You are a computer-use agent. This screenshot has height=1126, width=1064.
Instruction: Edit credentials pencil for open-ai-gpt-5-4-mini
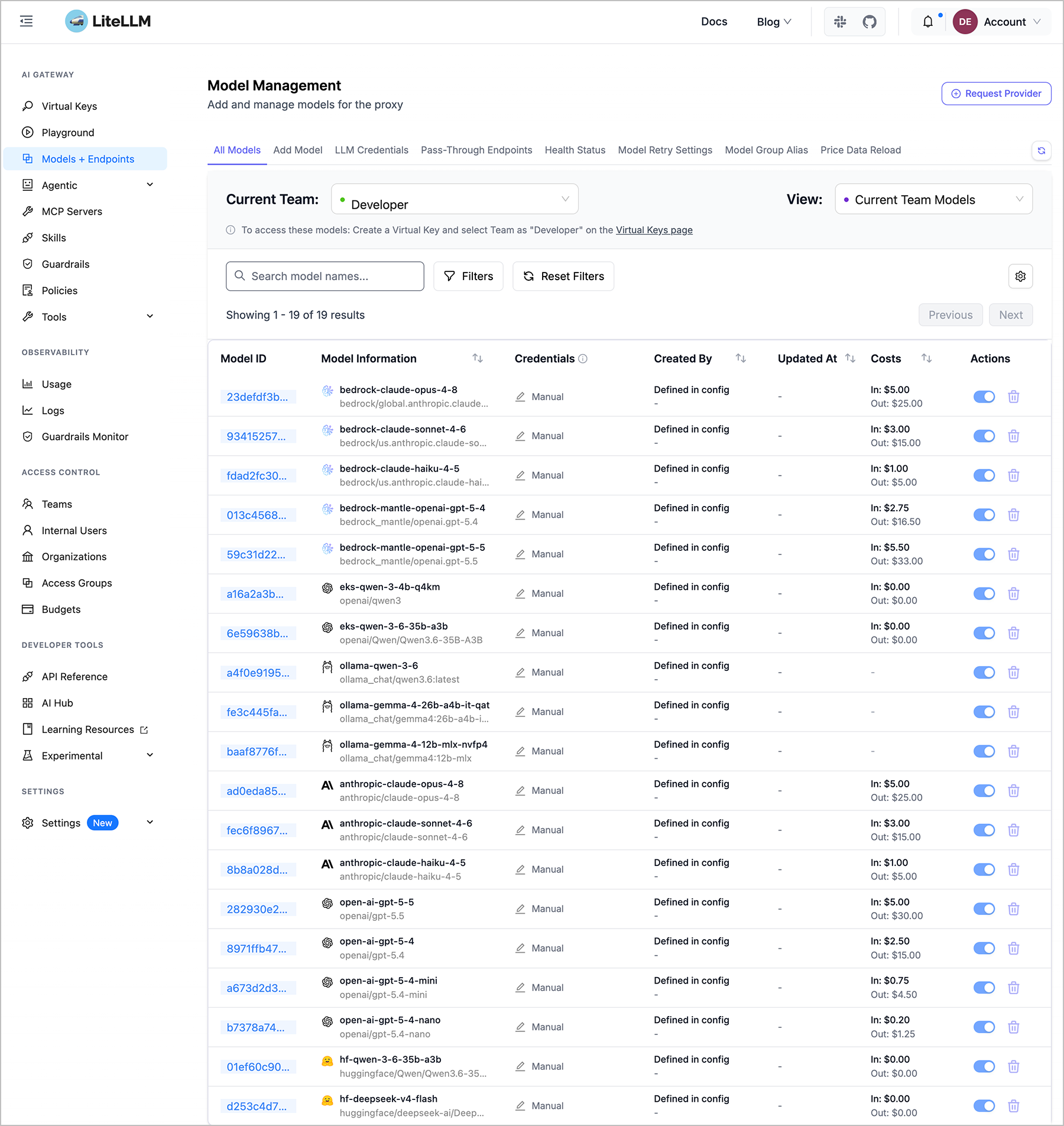tap(520, 988)
